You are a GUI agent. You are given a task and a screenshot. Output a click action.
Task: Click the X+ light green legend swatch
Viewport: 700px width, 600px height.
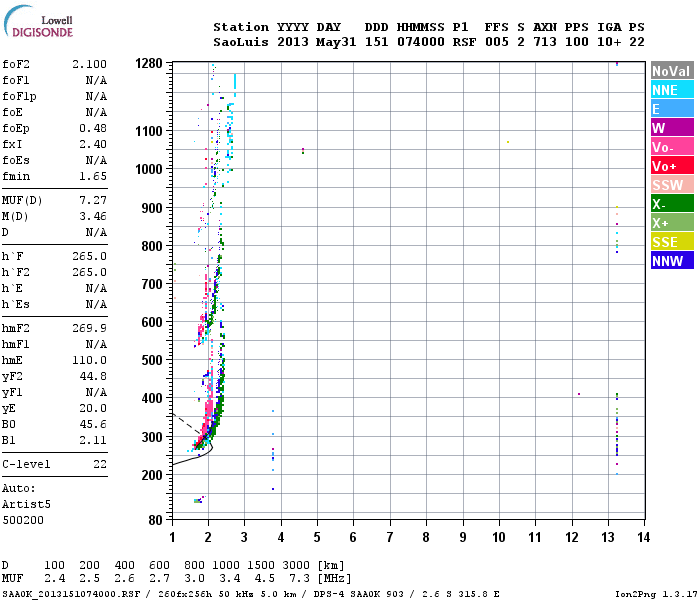click(672, 223)
